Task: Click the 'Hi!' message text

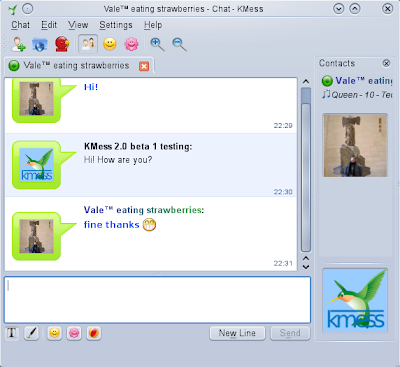Action: tap(91, 87)
